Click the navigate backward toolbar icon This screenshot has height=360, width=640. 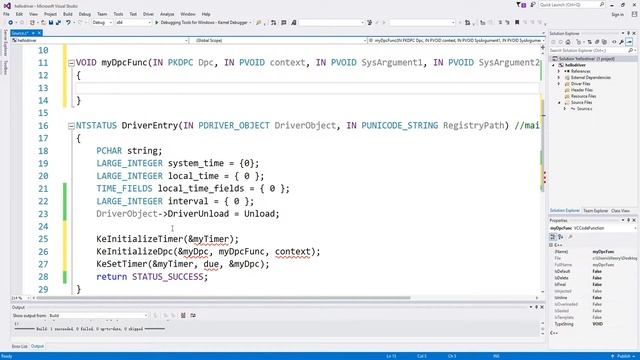(x=11, y=23)
